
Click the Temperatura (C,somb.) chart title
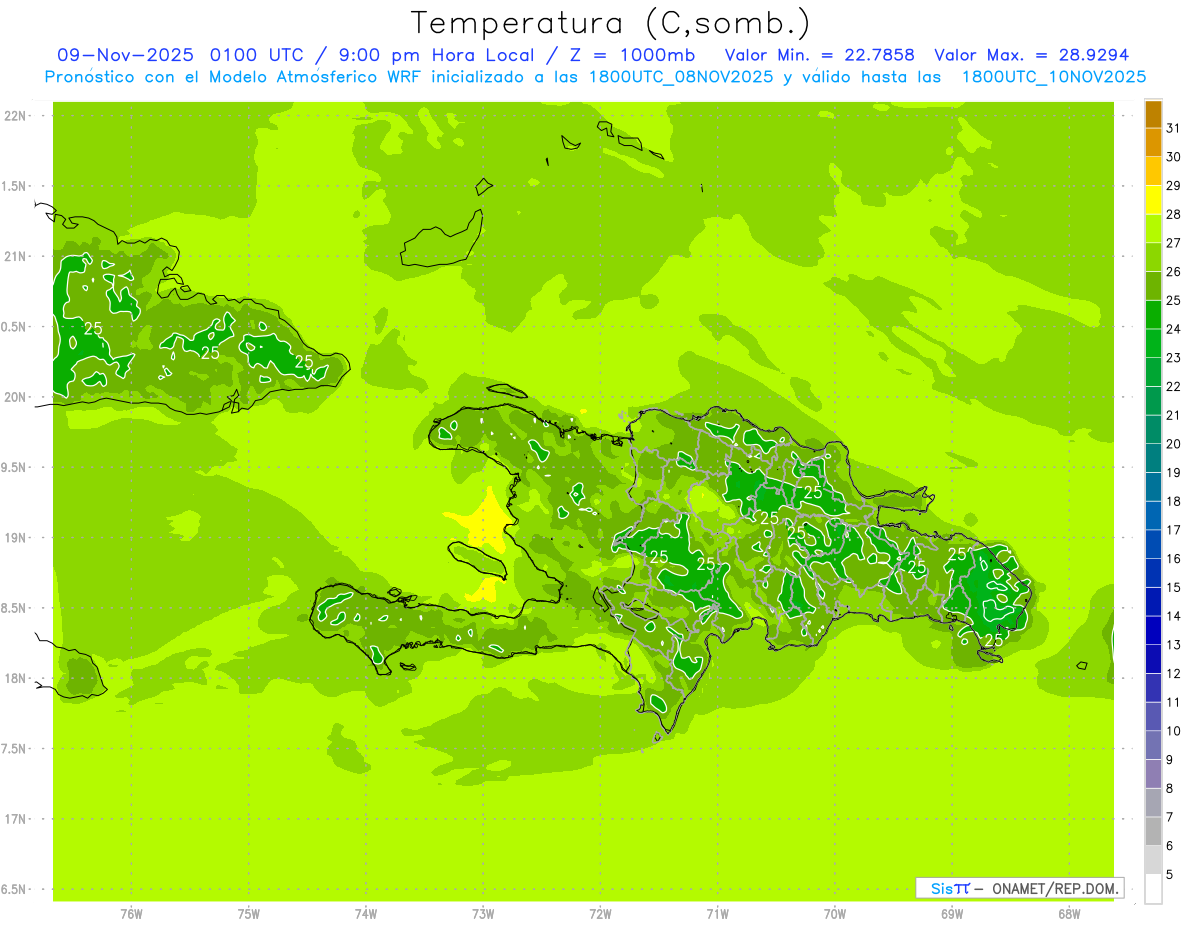click(x=611, y=22)
